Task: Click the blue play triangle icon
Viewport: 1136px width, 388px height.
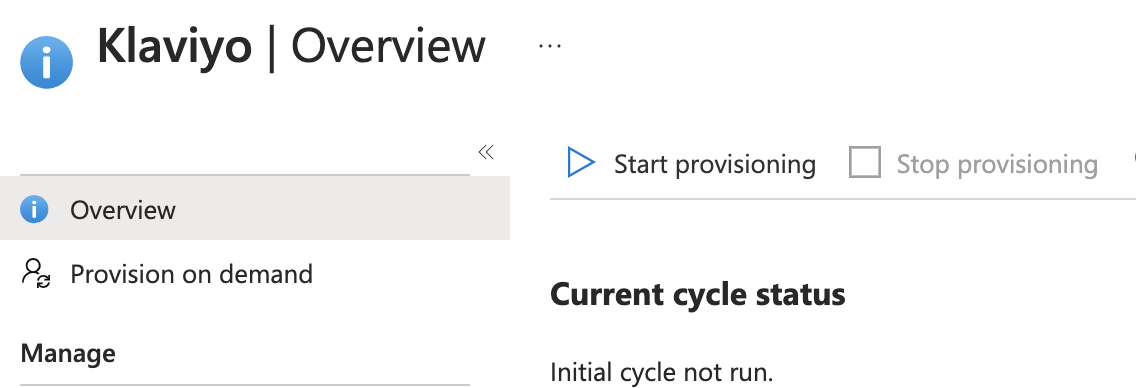Action: (x=581, y=163)
